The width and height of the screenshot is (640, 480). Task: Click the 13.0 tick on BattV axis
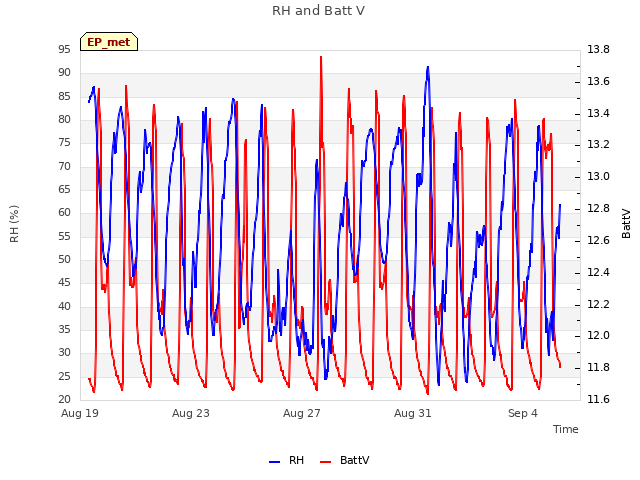[x=598, y=176]
